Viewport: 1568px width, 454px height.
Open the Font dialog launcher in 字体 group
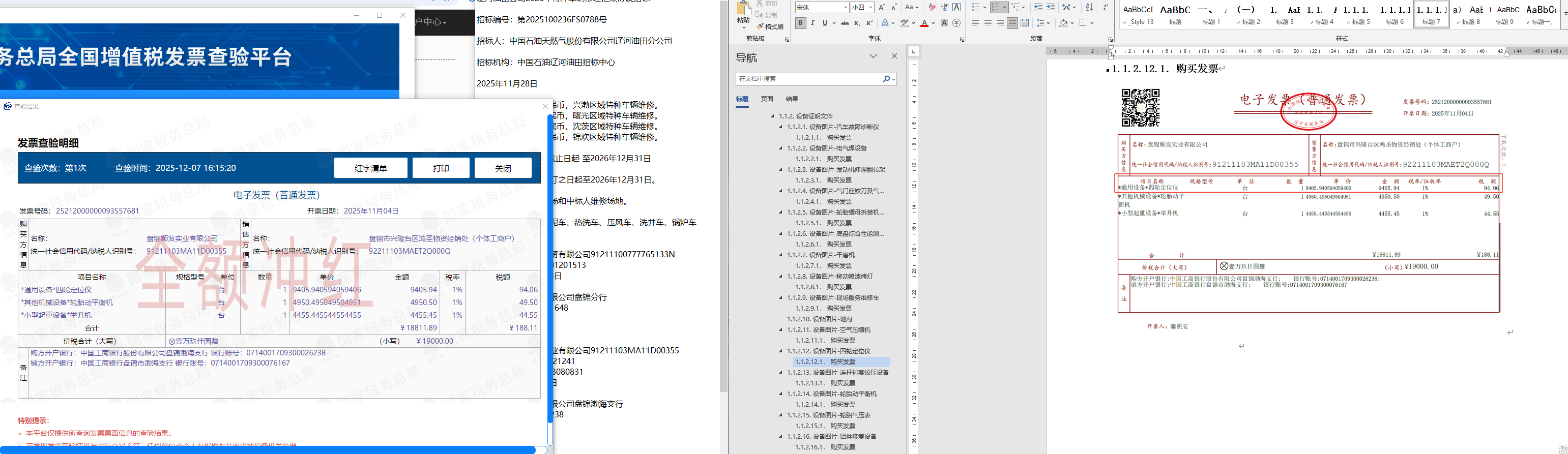pos(963,40)
